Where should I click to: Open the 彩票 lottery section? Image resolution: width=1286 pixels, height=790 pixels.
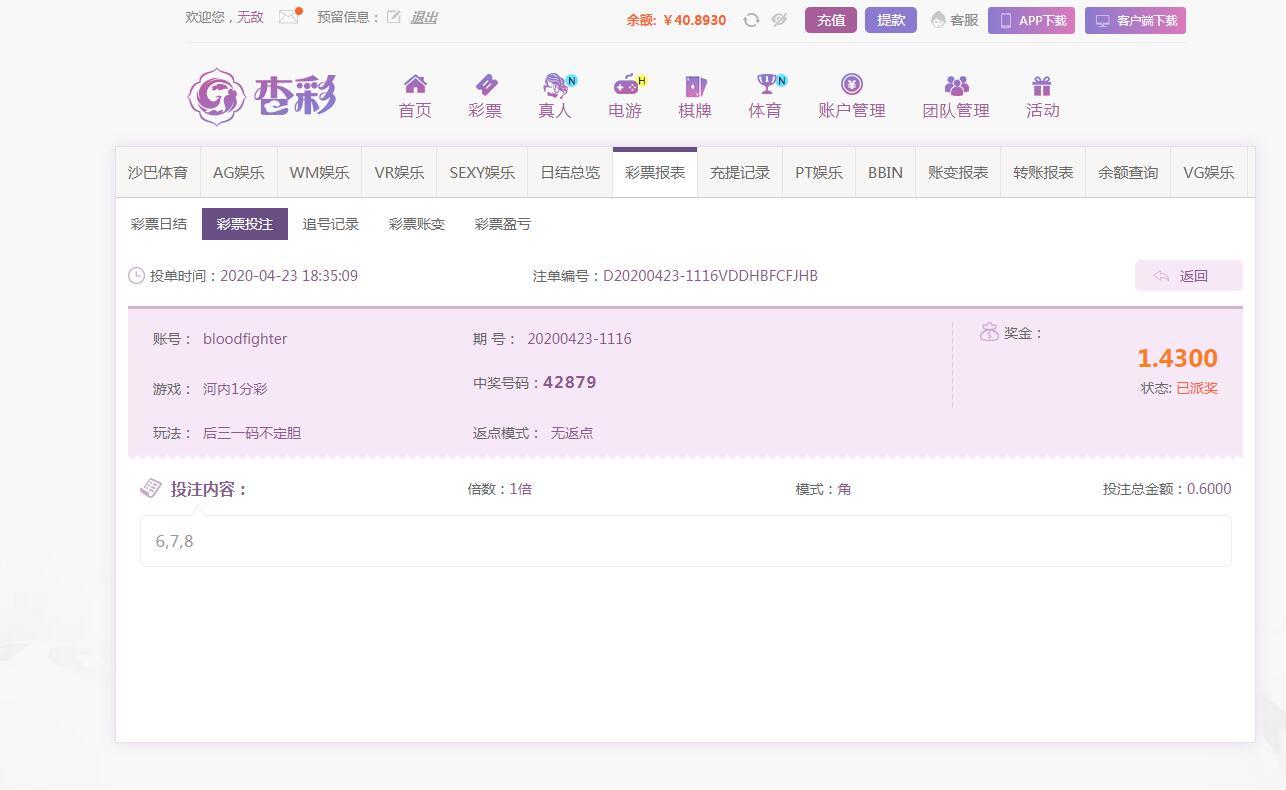coord(485,96)
